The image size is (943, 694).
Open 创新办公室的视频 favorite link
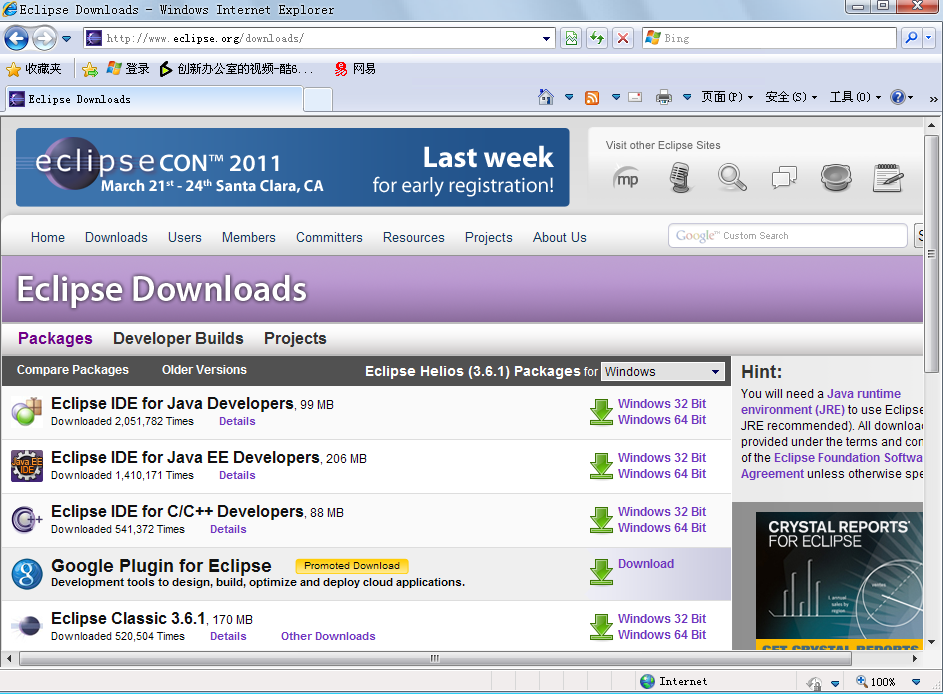click(x=236, y=69)
